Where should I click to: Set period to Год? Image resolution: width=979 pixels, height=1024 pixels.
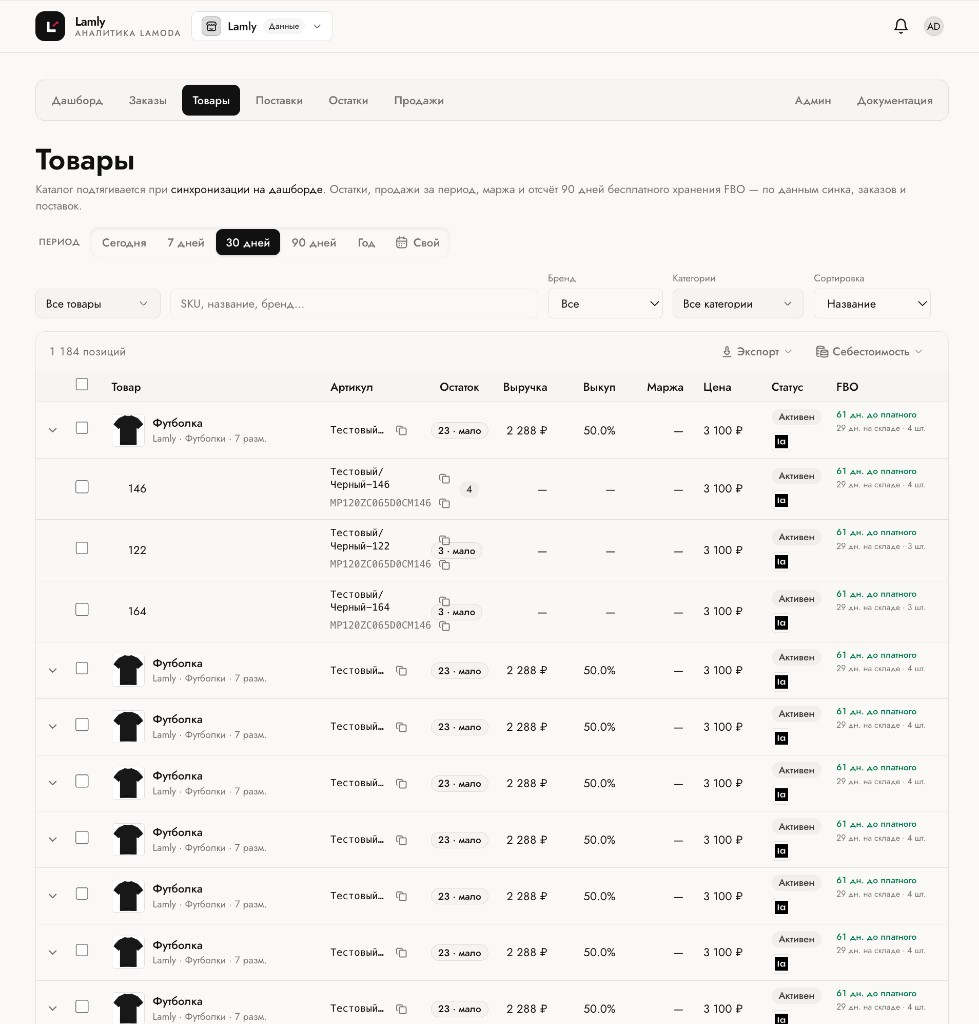(366, 242)
